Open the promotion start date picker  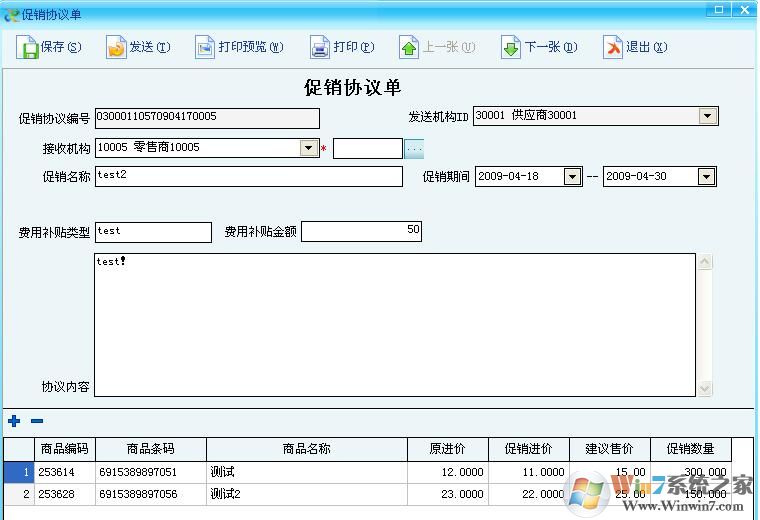point(572,177)
